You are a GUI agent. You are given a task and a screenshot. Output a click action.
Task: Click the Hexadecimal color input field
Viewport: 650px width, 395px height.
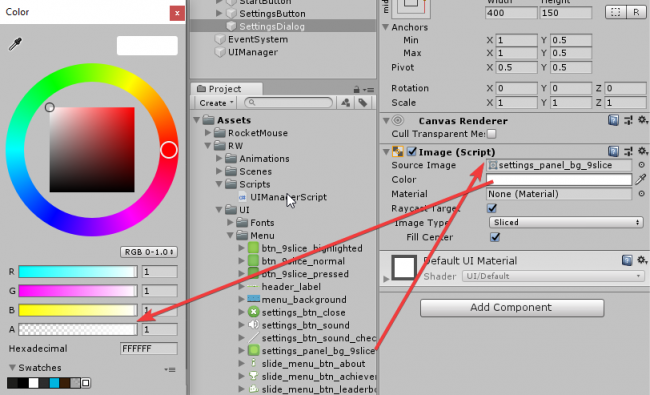(149, 349)
